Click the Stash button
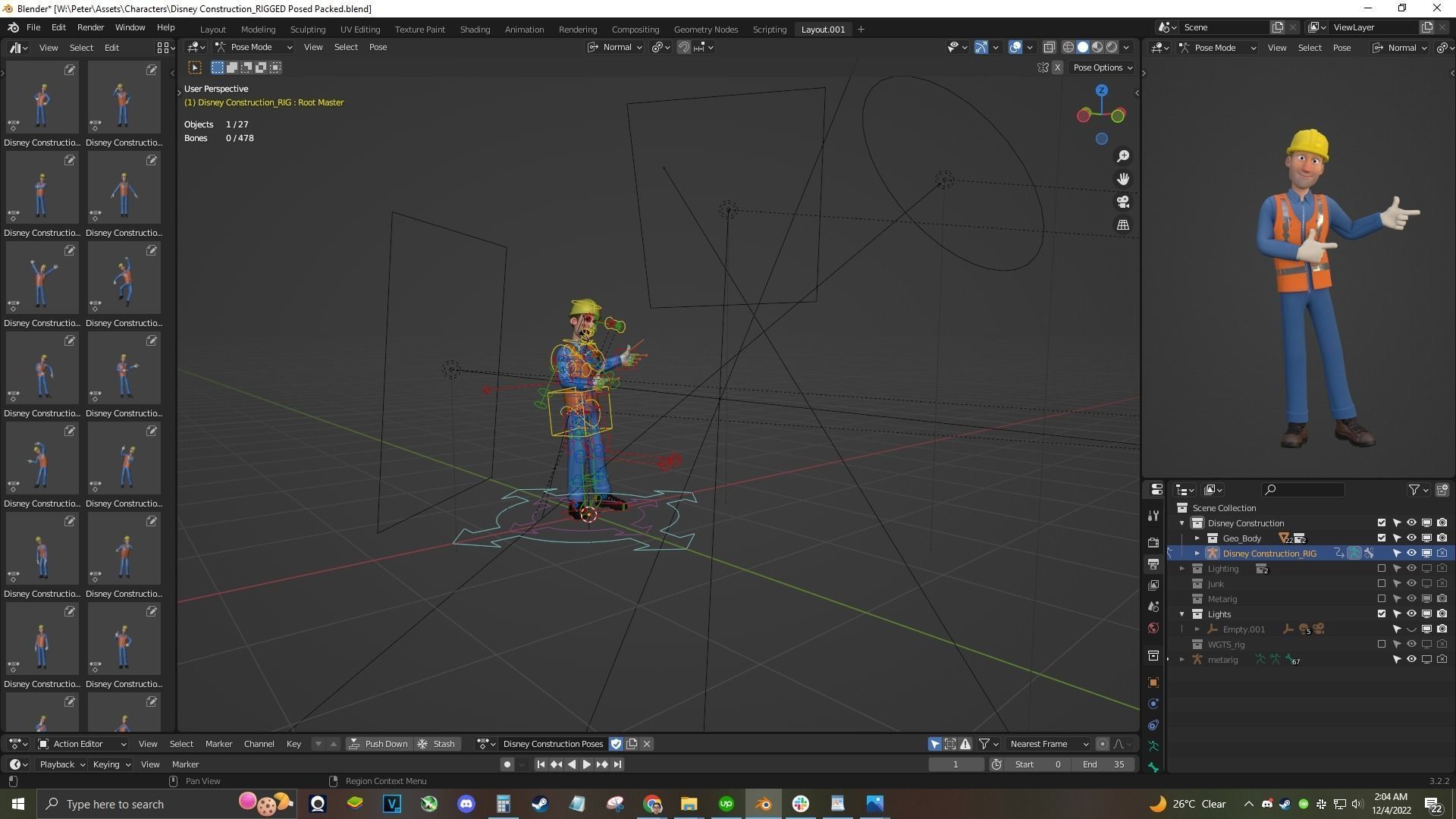This screenshot has width=1456, height=819. click(x=437, y=744)
